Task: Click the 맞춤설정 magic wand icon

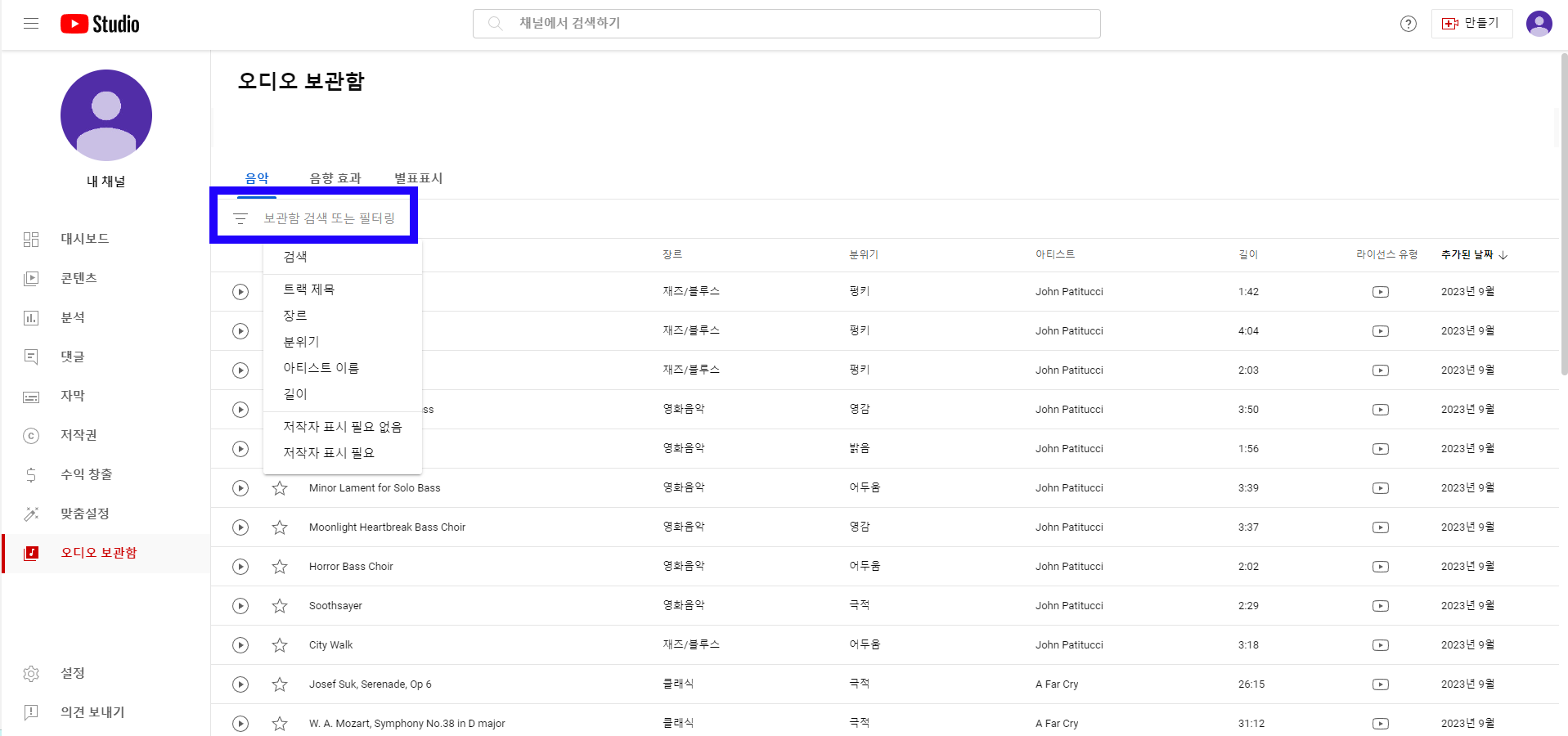Action: [31, 514]
